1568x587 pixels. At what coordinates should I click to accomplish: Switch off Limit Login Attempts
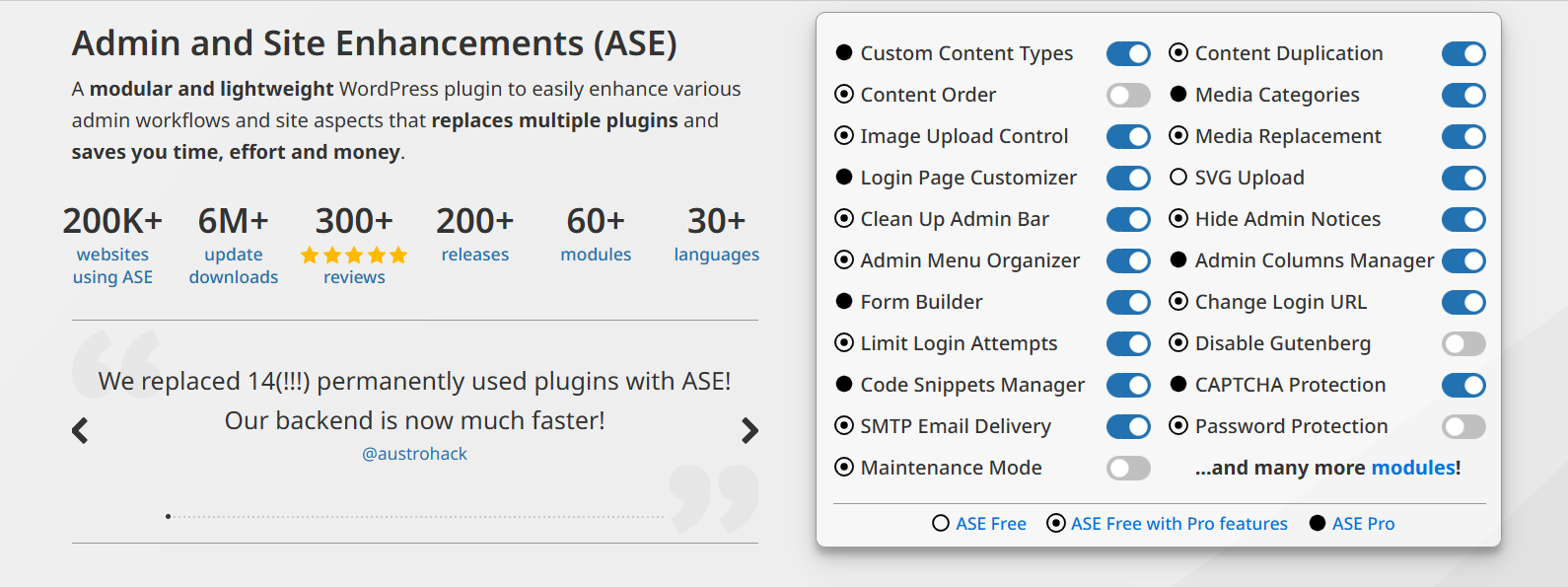click(x=1128, y=343)
